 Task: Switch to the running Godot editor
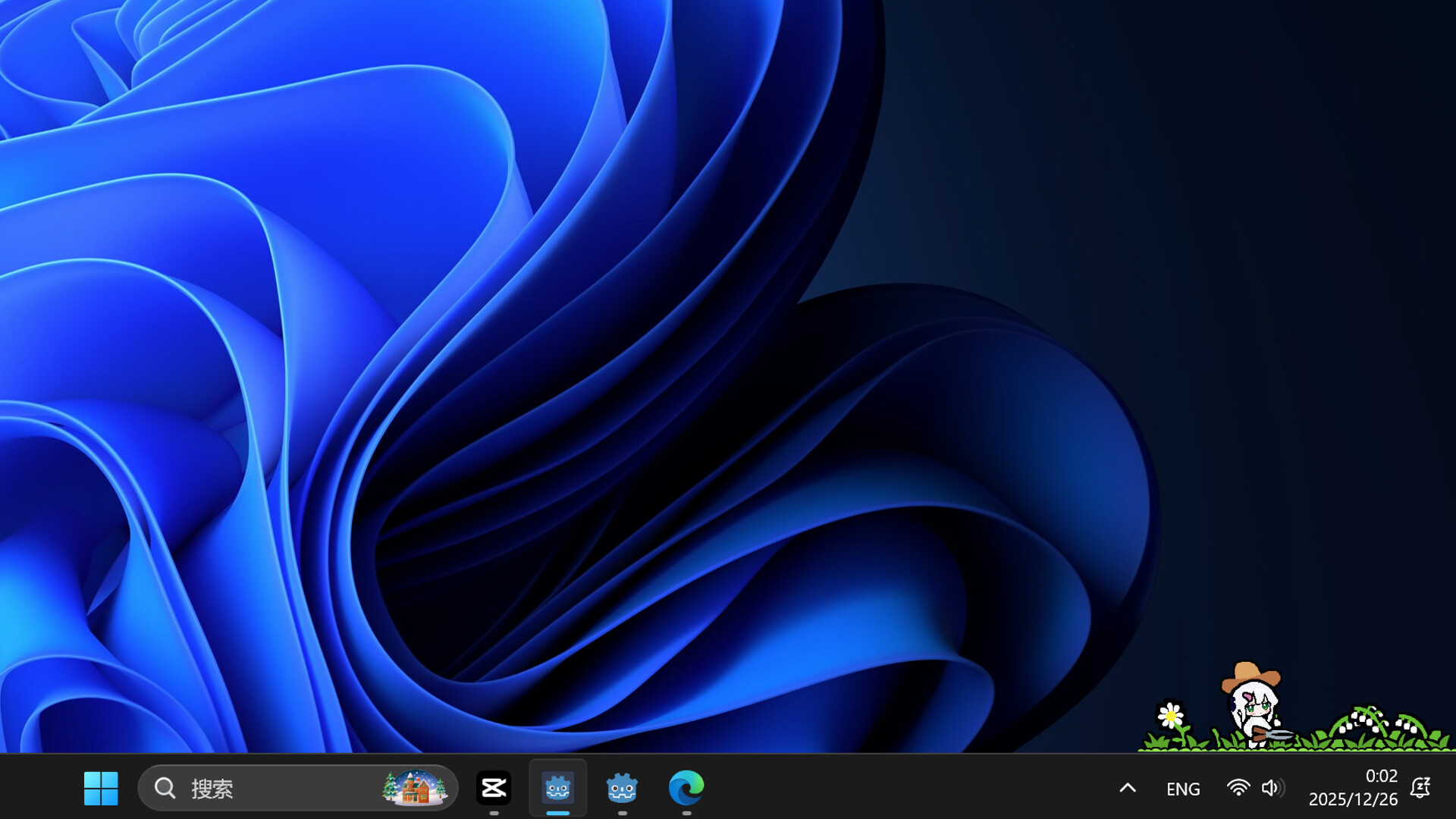[557, 788]
